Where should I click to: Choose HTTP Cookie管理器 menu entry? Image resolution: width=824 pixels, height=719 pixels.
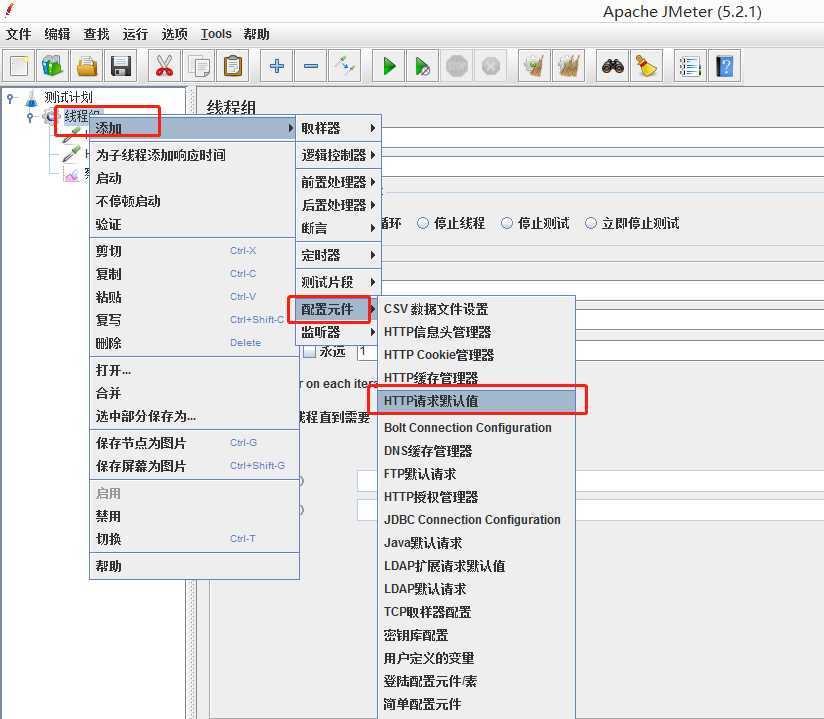point(476,355)
